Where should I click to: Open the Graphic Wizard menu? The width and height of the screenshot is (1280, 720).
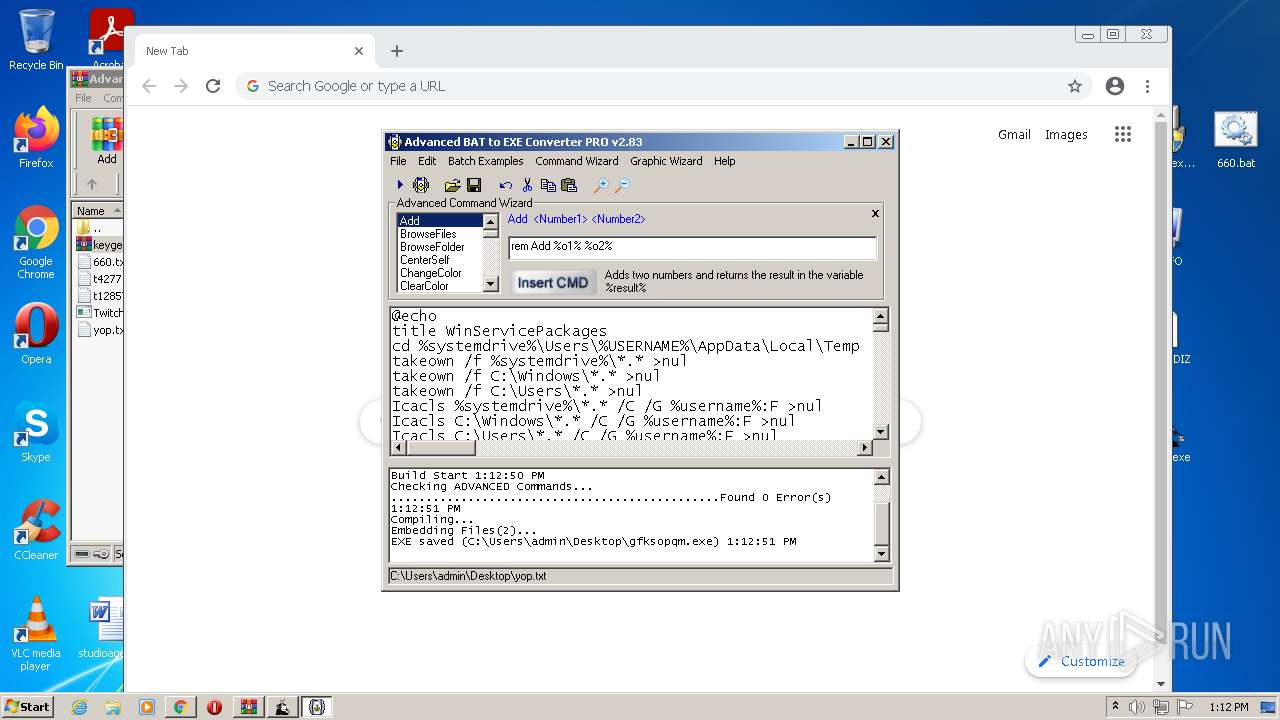coord(666,161)
